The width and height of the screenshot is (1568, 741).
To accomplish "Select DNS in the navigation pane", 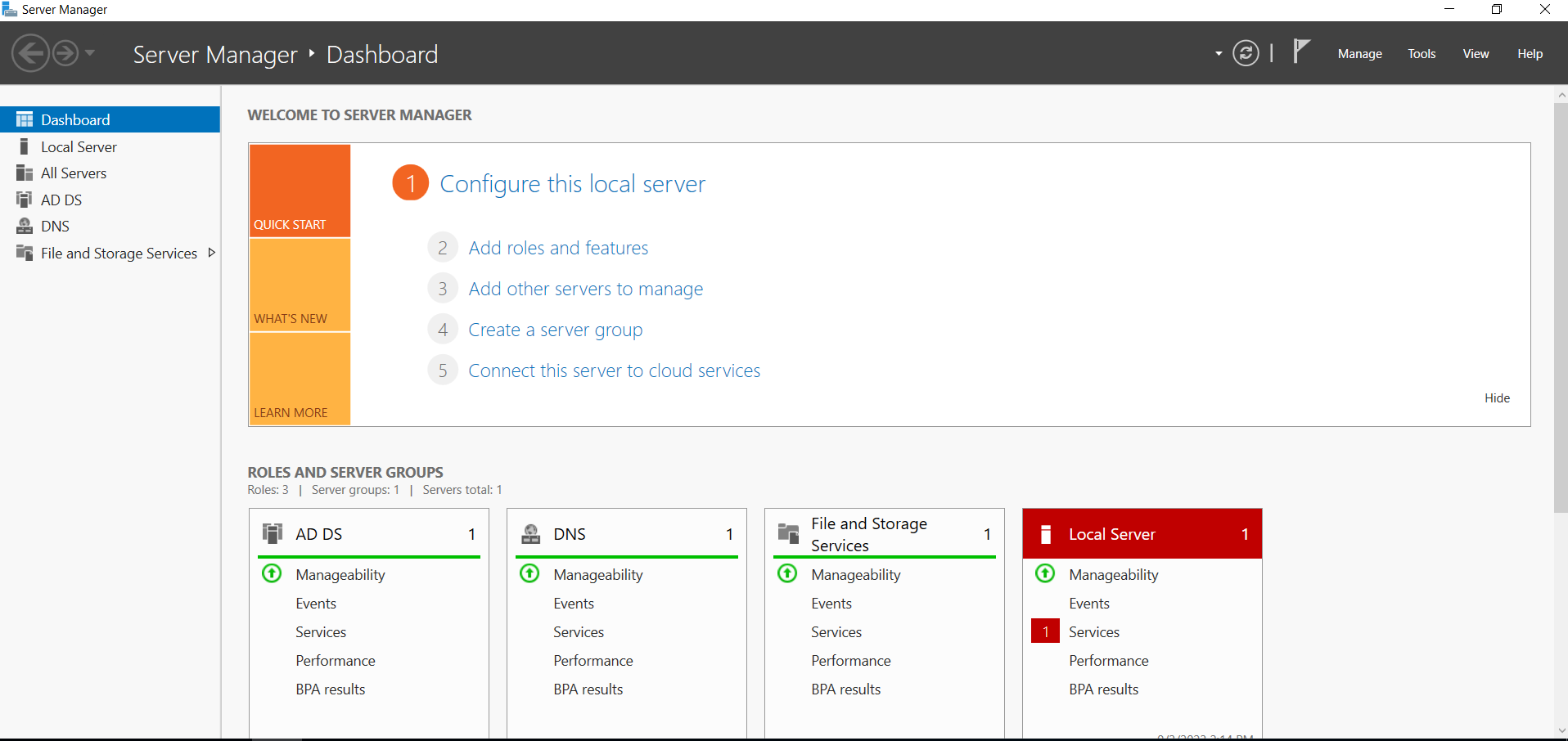I will [x=110, y=226].
